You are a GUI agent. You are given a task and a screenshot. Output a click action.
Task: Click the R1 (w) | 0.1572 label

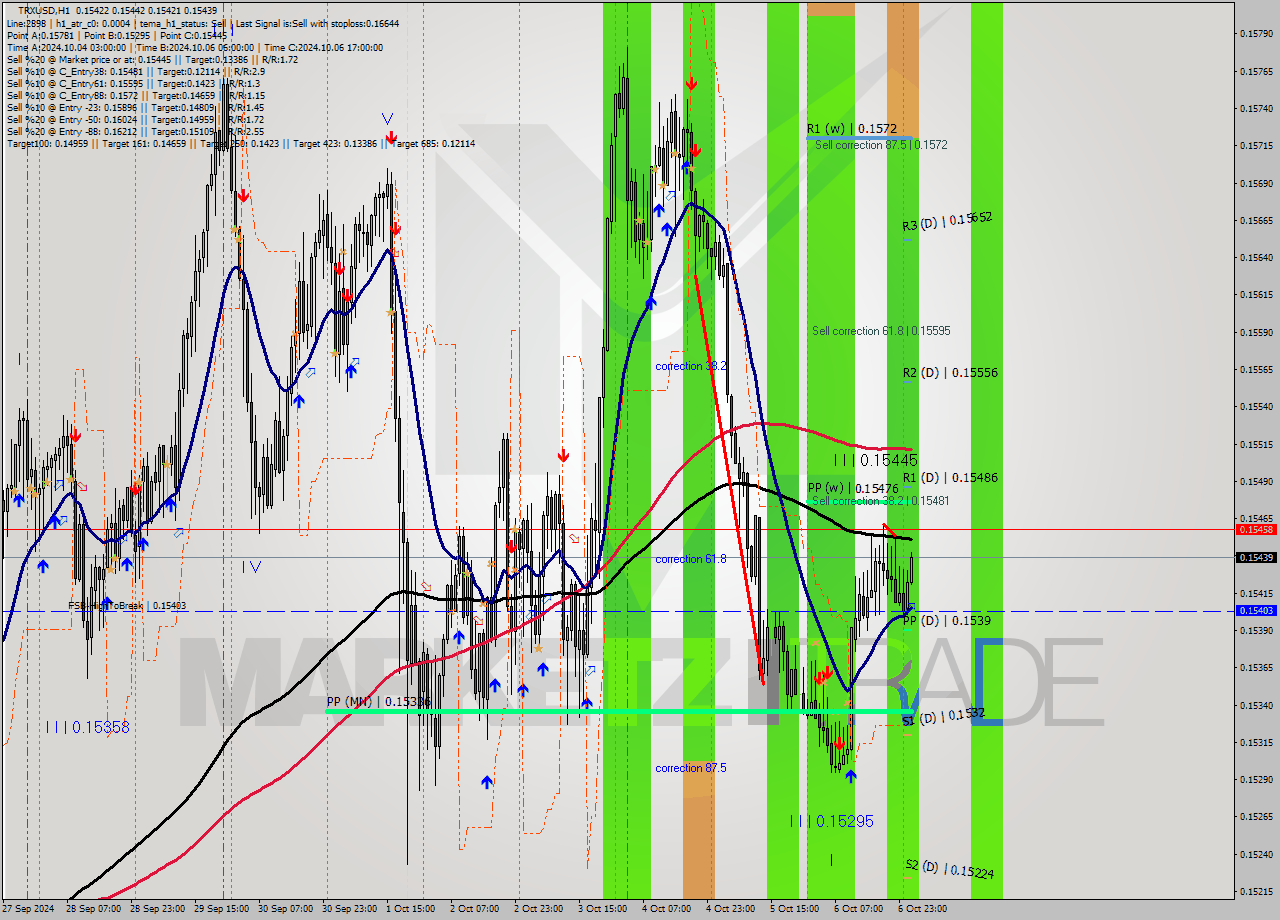point(852,129)
